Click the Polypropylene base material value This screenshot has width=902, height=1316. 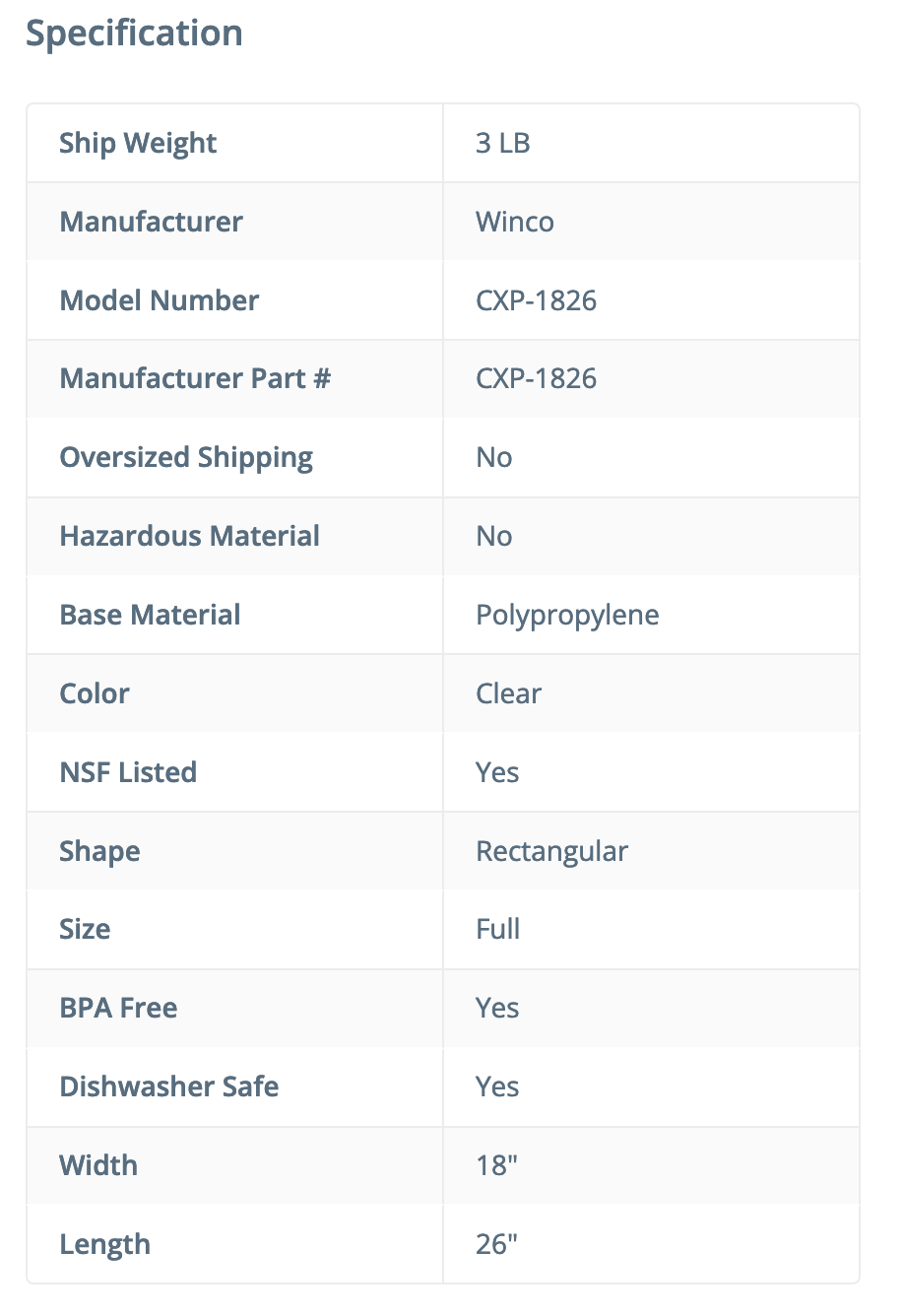(567, 615)
